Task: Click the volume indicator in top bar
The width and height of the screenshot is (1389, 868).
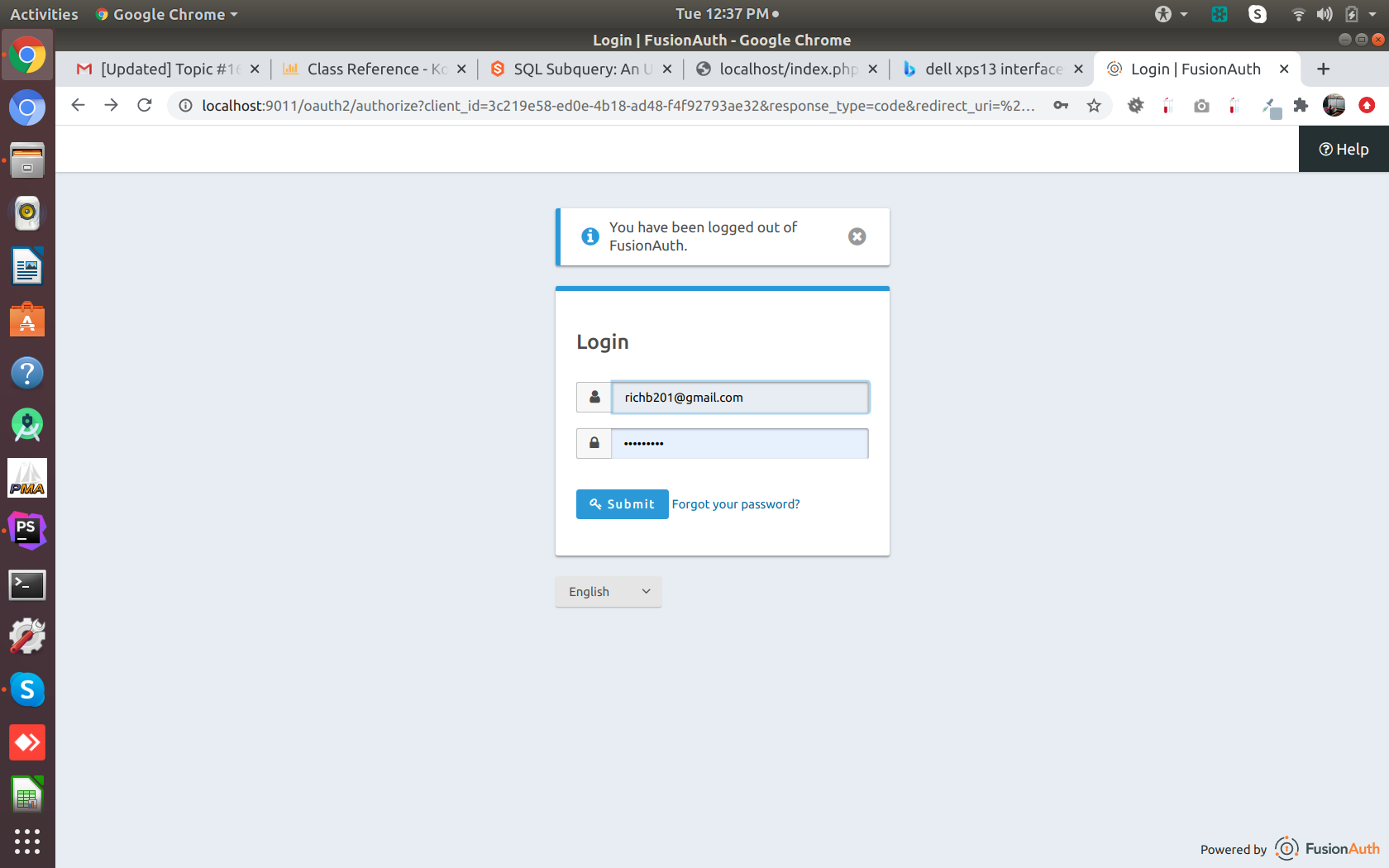Action: coord(1325,14)
